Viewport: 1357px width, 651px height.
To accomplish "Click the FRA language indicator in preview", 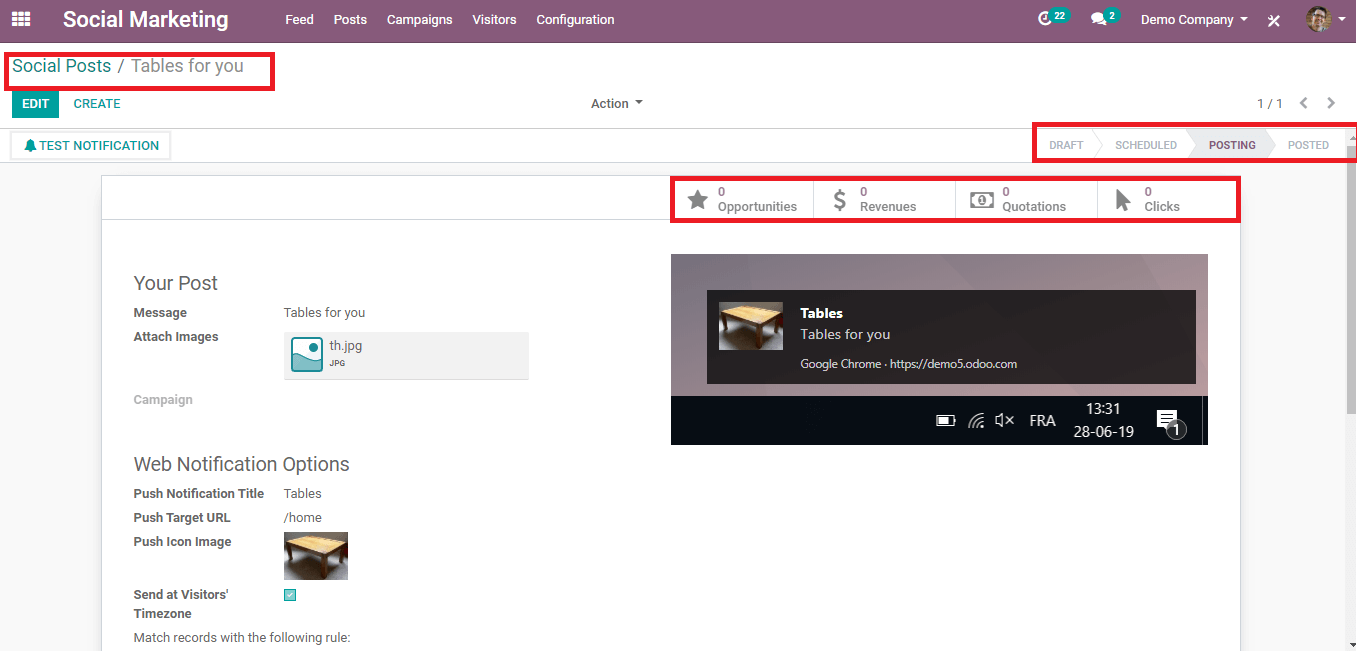I will point(1042,421).
